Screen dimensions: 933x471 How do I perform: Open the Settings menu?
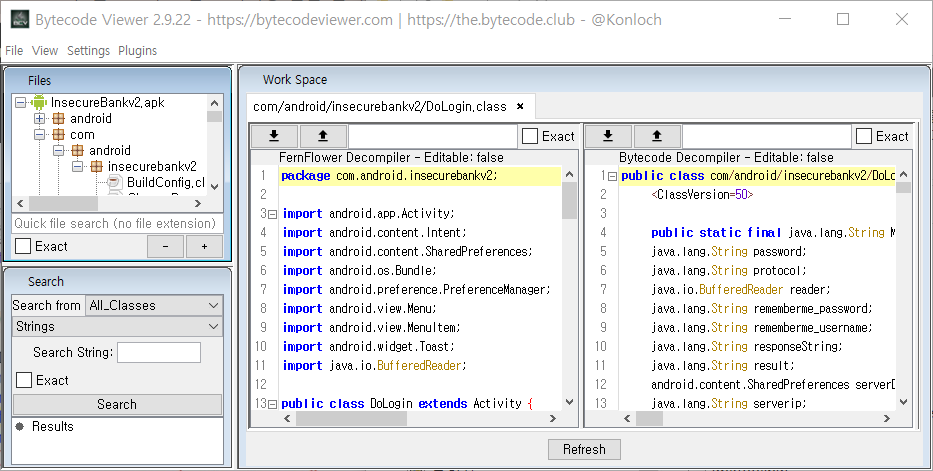(x=89, y=51)
